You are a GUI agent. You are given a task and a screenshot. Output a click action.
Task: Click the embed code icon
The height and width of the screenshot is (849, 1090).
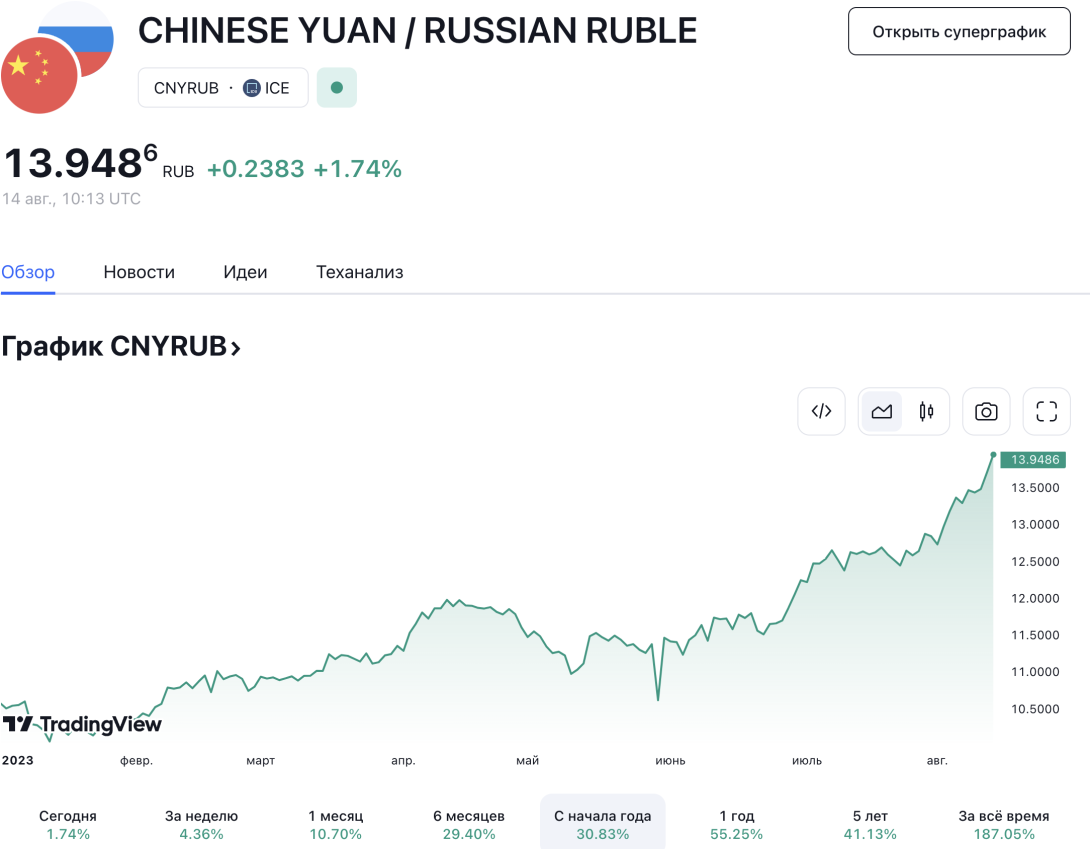821,411
